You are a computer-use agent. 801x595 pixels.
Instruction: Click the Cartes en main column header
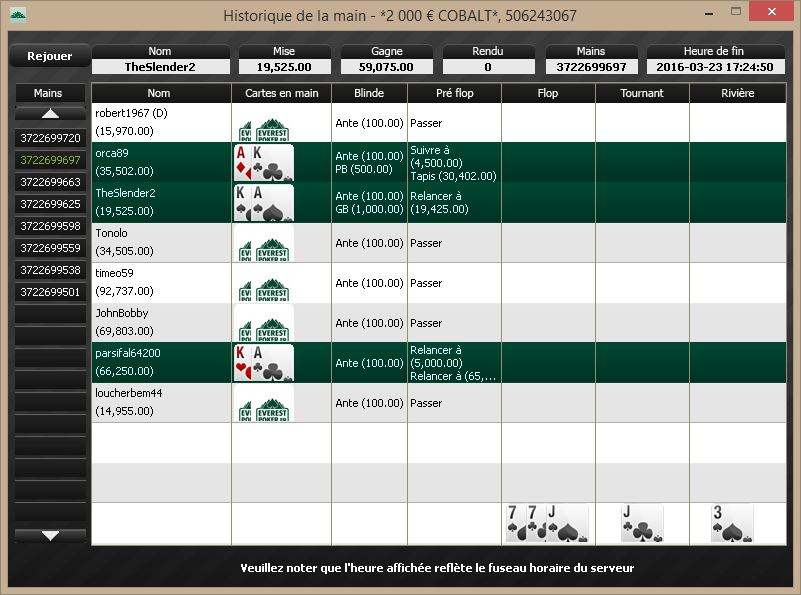pos(281,93)
